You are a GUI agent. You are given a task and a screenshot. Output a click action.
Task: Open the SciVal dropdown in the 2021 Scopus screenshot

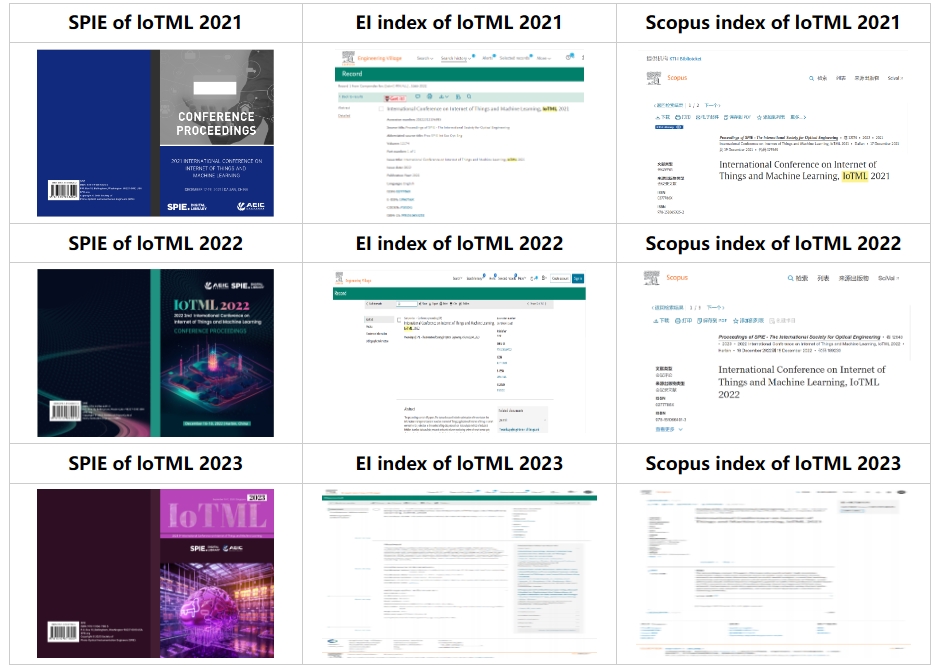tap(892, 78)
